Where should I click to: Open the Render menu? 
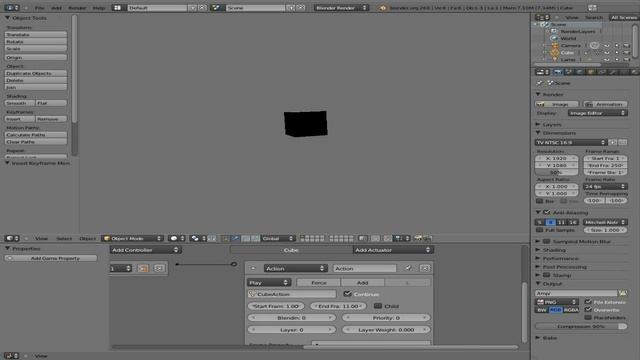pyautogui.click(x=77, y=8)
